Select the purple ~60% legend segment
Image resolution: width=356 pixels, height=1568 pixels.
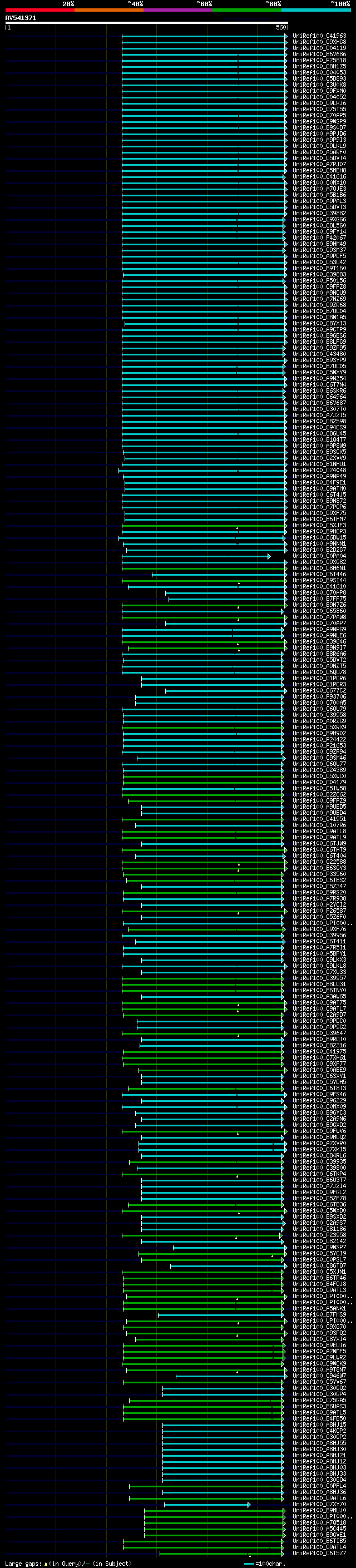click(x=179, y=10)
